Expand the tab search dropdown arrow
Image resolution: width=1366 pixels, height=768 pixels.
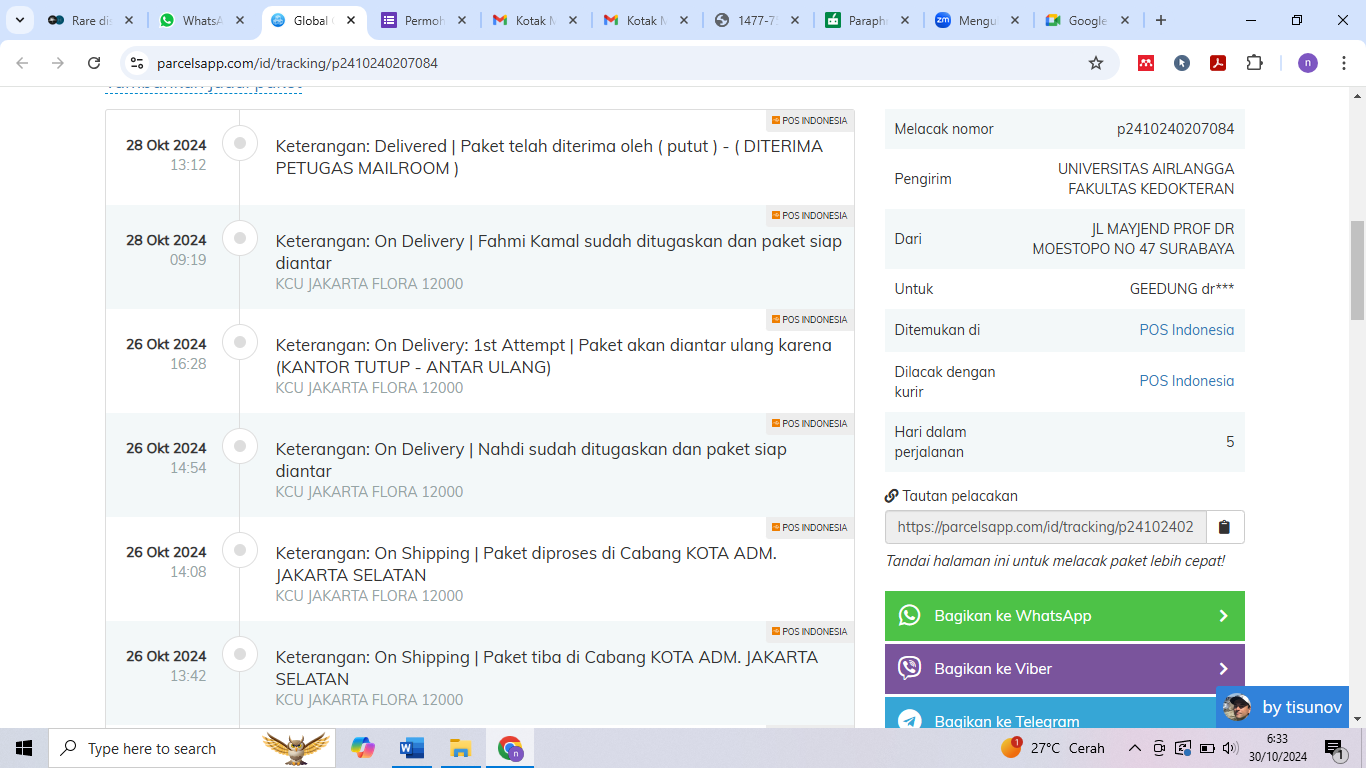[19, 20]
